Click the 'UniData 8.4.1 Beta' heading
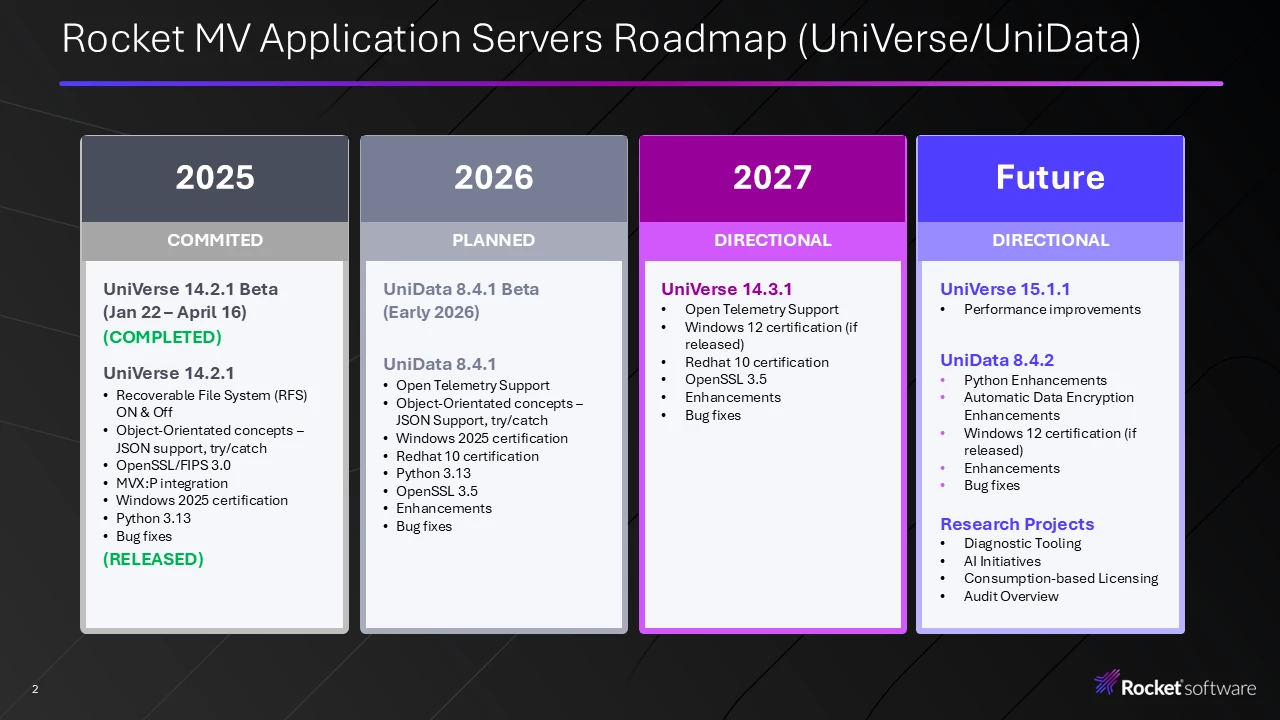Screen dimensions: 1280x720 [x=461, y=289]
